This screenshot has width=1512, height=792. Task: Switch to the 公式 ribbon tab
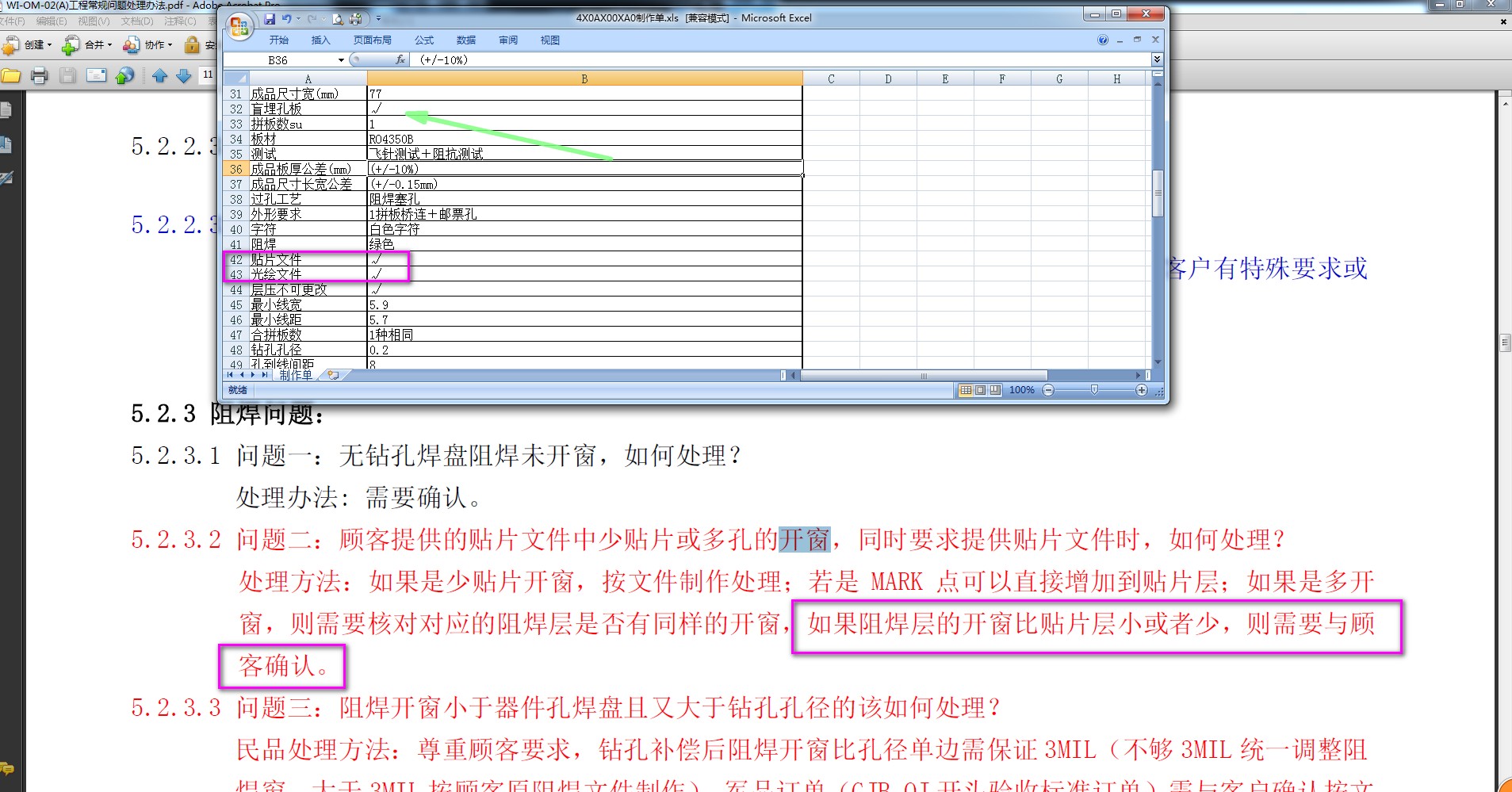point(424,40)
